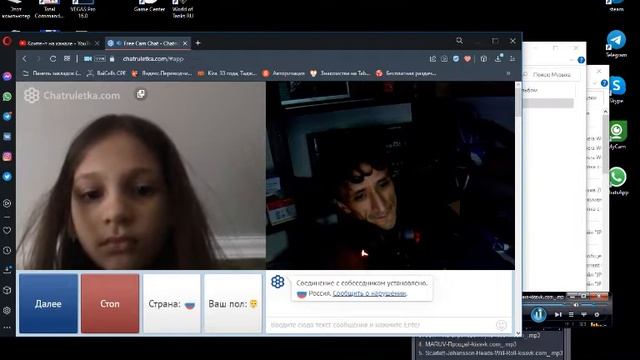Open VK in Opera sidebar
The image size is (640, 360).
click(x=7, y=137)
